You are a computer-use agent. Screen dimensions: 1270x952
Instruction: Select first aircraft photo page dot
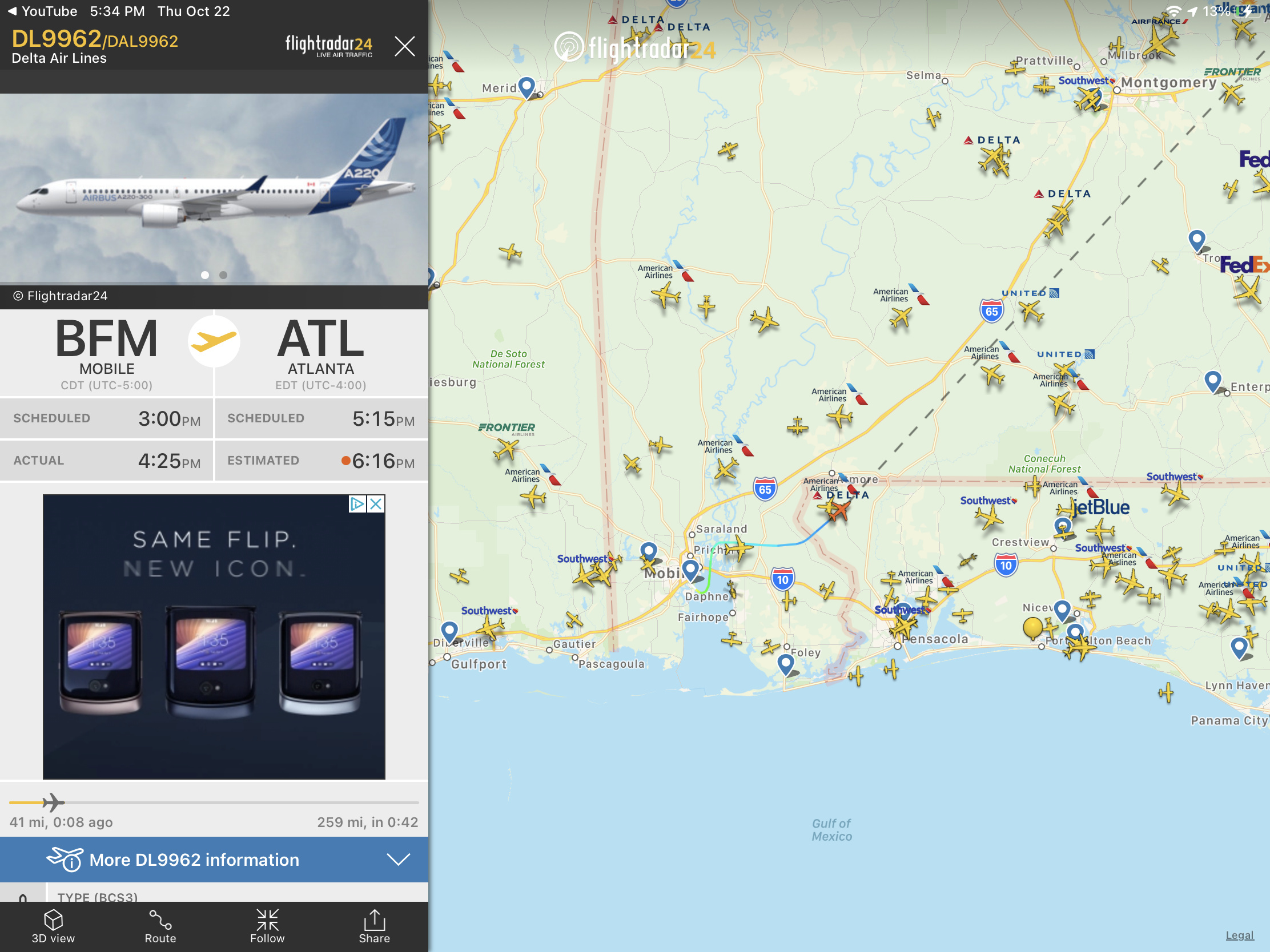tap(205, 275)
